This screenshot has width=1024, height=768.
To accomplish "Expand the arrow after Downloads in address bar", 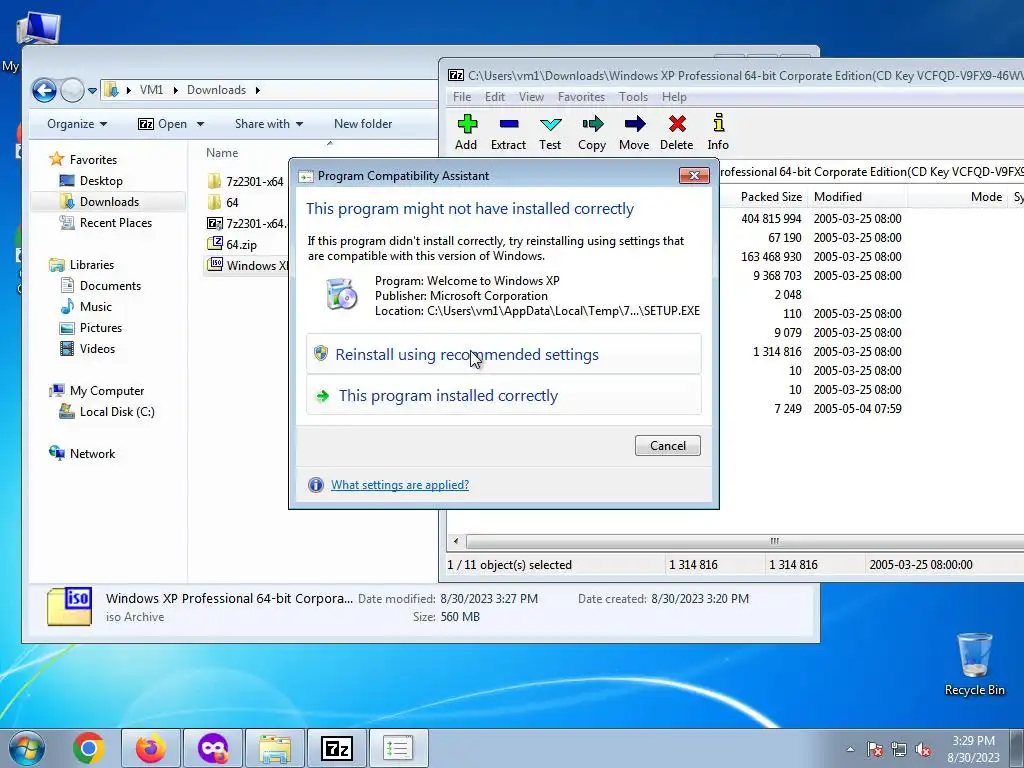I will (x=257, y=90).
